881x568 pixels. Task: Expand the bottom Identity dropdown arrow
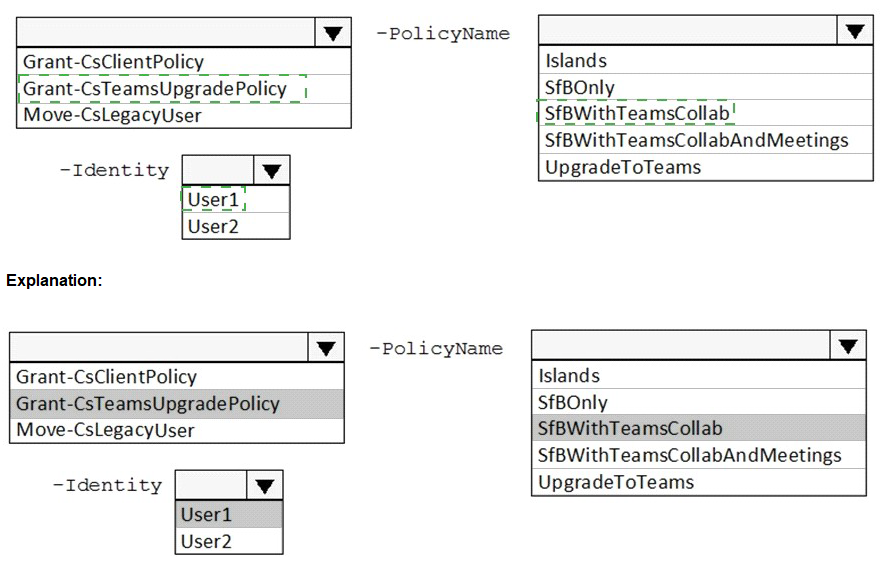(265, 486)
